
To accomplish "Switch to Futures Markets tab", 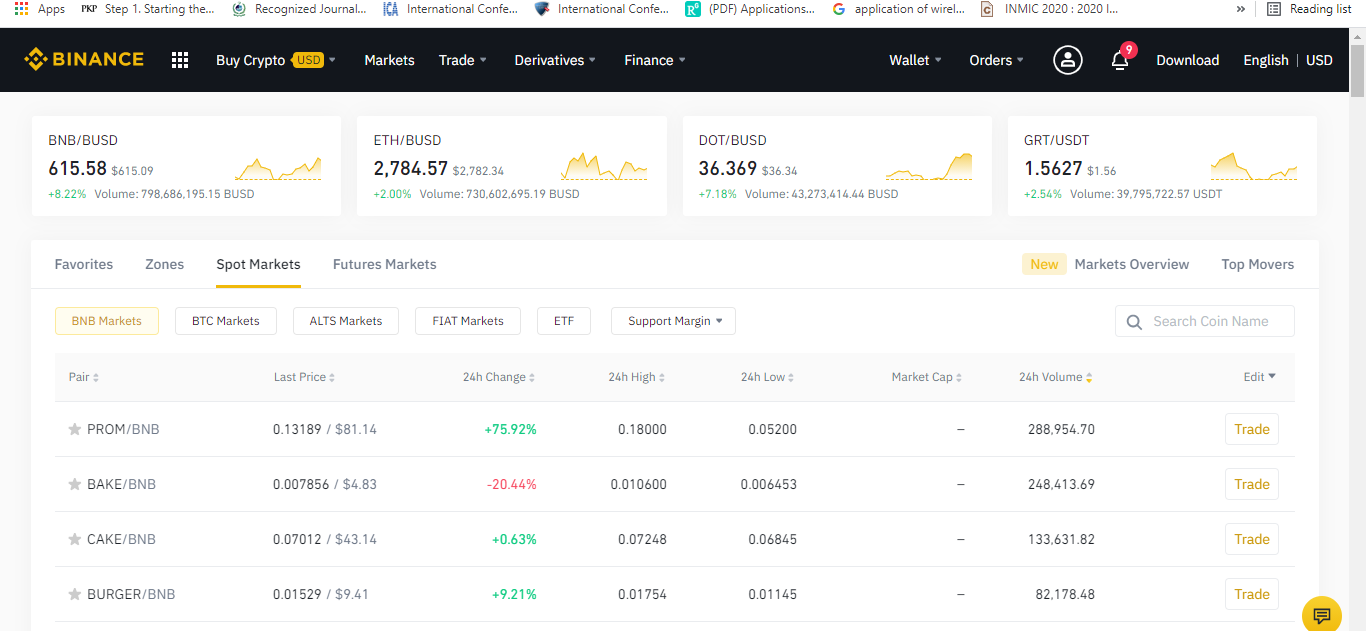I will point(385,264).
